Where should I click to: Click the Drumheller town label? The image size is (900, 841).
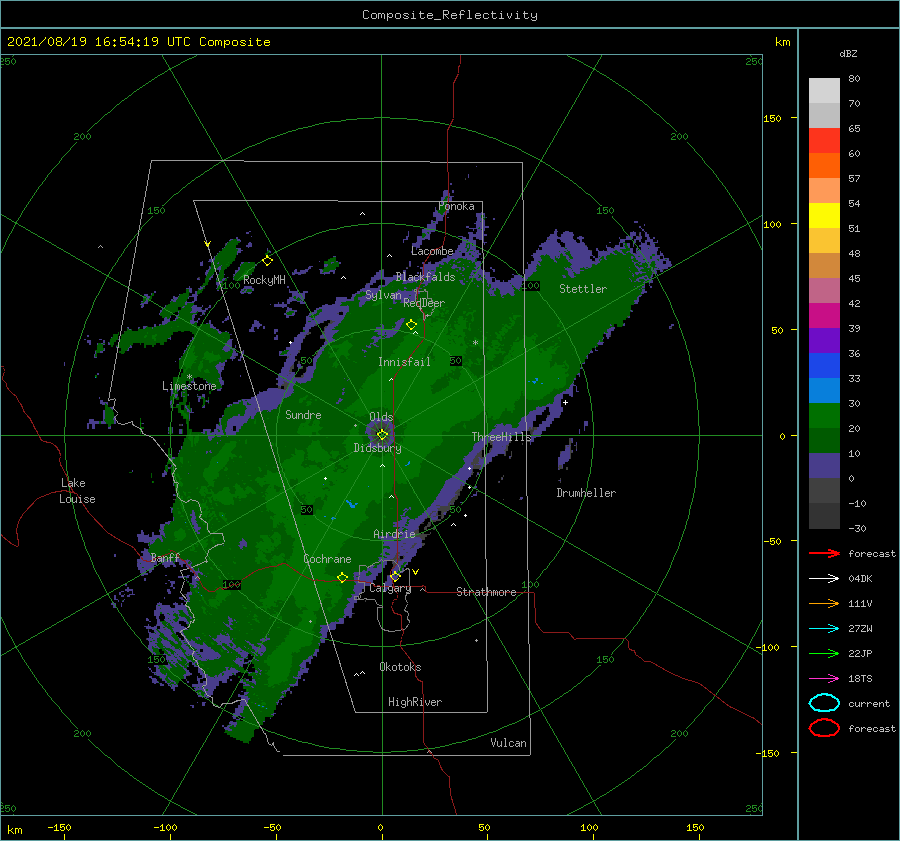586,493
